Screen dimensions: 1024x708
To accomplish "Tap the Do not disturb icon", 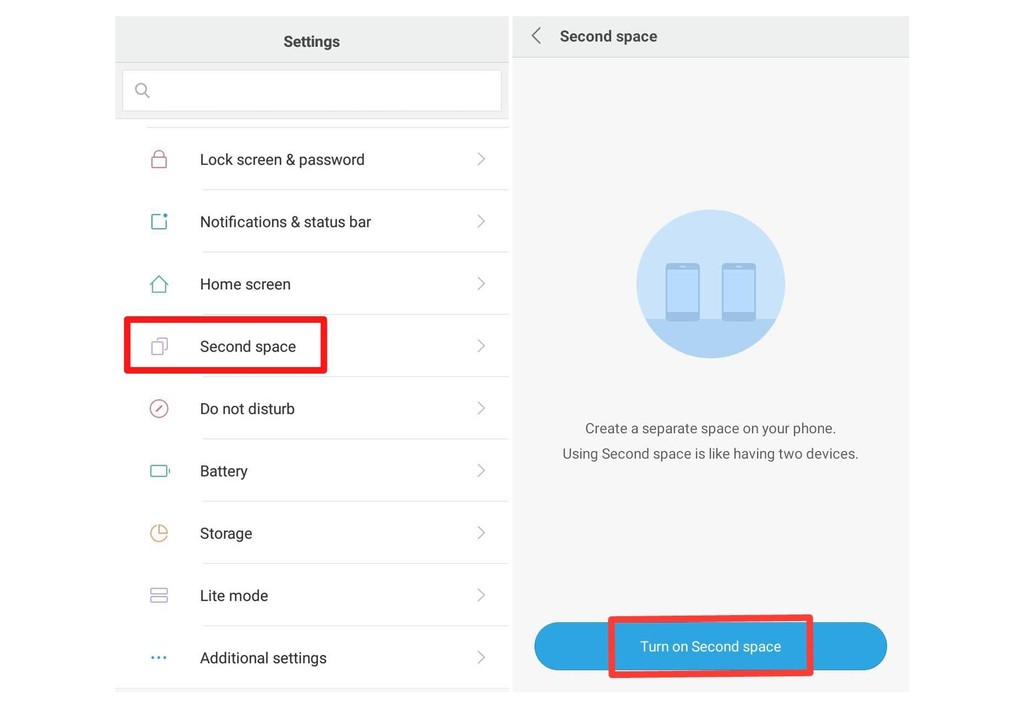I will tap(159, 409).
